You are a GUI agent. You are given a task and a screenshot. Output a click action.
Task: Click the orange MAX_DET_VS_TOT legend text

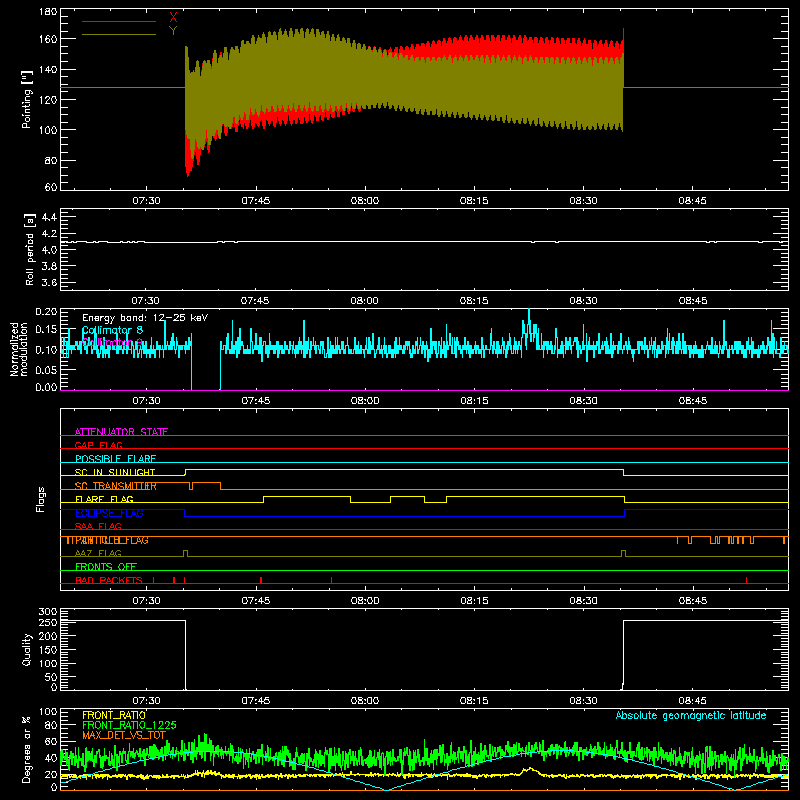pyautogui.click(x=124, y=735)
